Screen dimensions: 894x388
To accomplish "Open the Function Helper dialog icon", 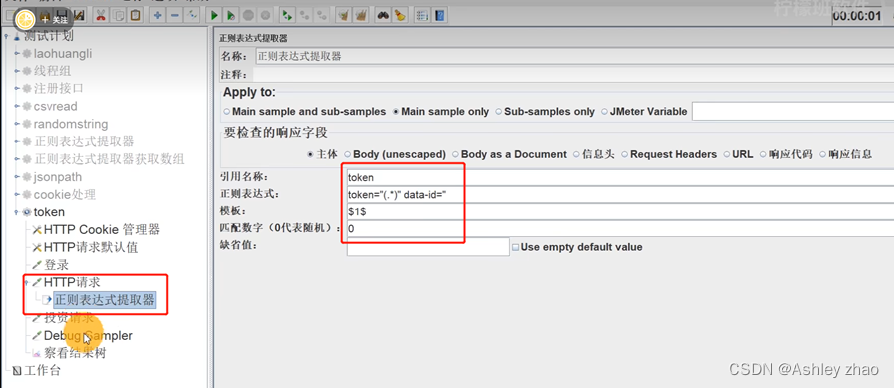I will pyautogui.click(x=422, y=15).
